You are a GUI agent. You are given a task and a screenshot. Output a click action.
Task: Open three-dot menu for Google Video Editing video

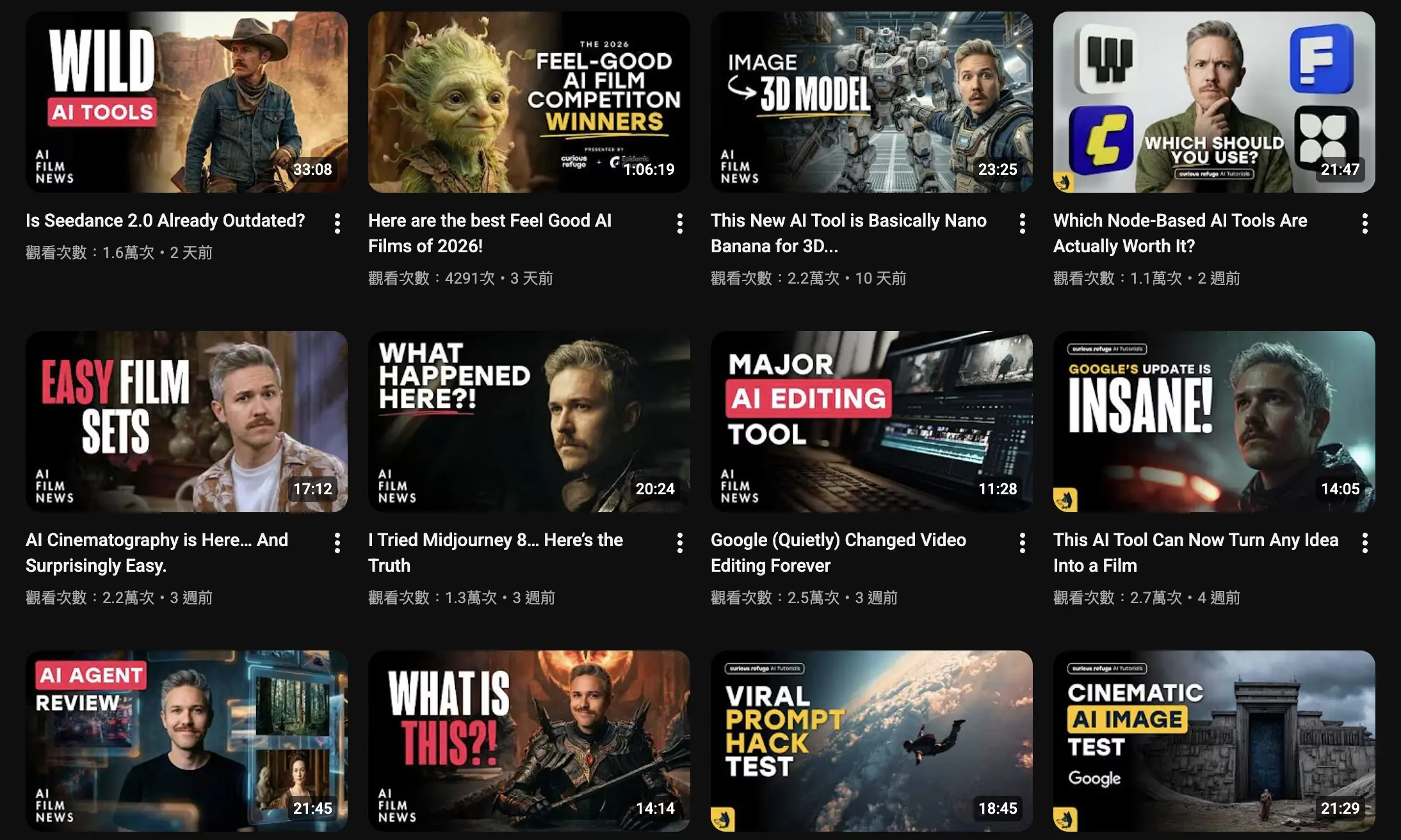click(x=1023, y=543)
